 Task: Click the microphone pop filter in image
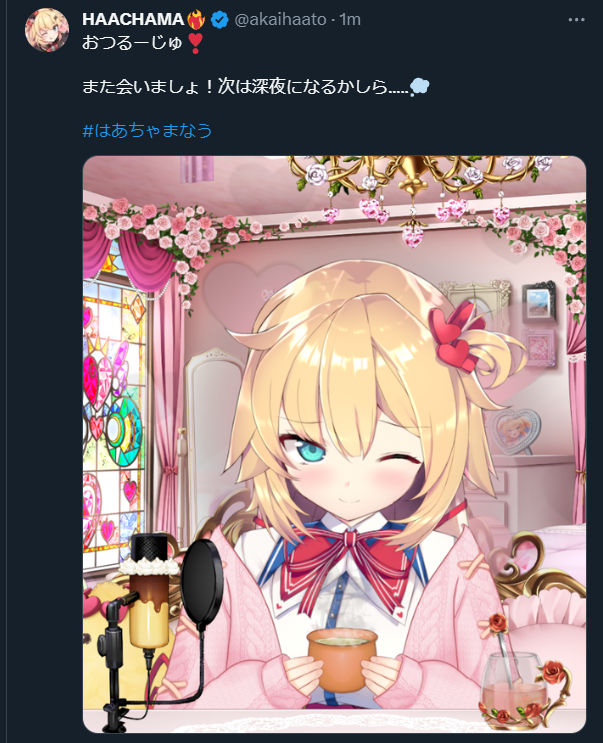tap(202, 582)
